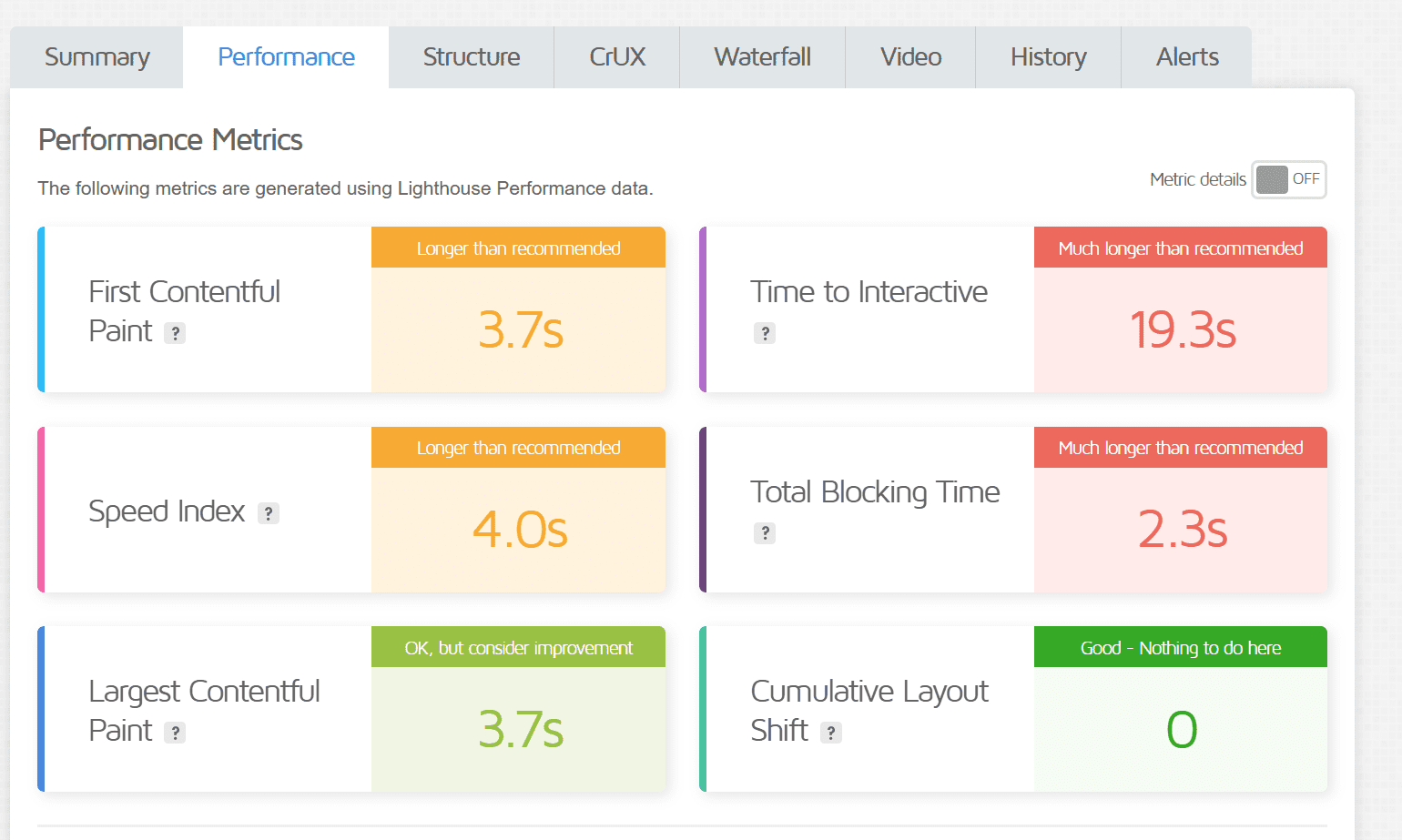
Task: Click the 'Longer than recommended' badge above 3.7s
Action: pos(518,248)
